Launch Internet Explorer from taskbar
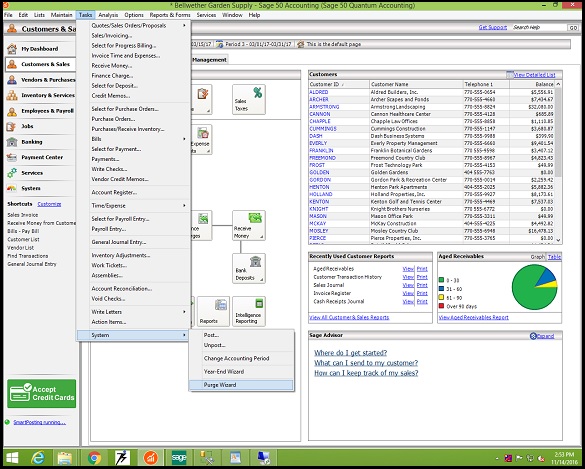Screen dimensions: 585x469 tap(38, 457)
